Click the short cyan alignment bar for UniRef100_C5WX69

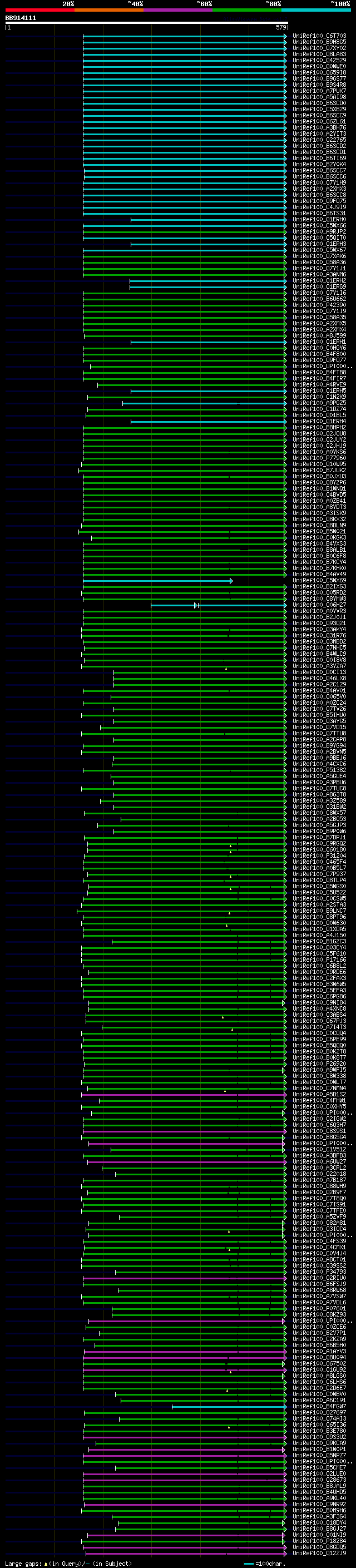[157, 581]
